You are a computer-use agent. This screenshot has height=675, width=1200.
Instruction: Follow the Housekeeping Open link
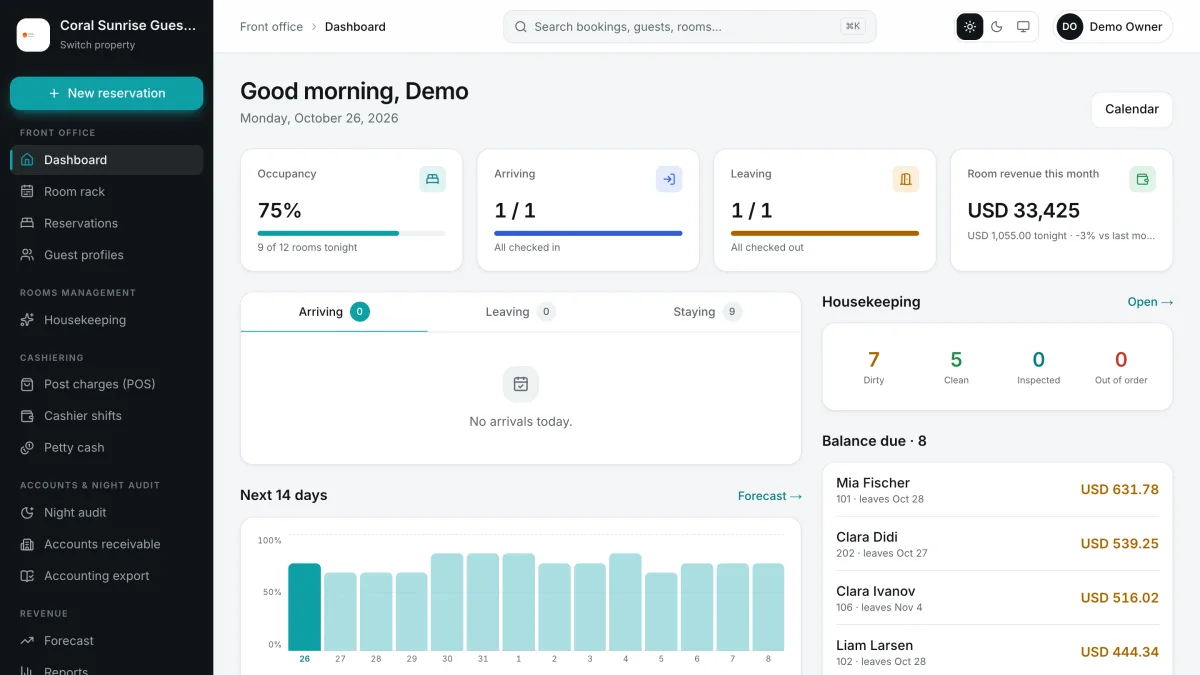(1150, 302)
